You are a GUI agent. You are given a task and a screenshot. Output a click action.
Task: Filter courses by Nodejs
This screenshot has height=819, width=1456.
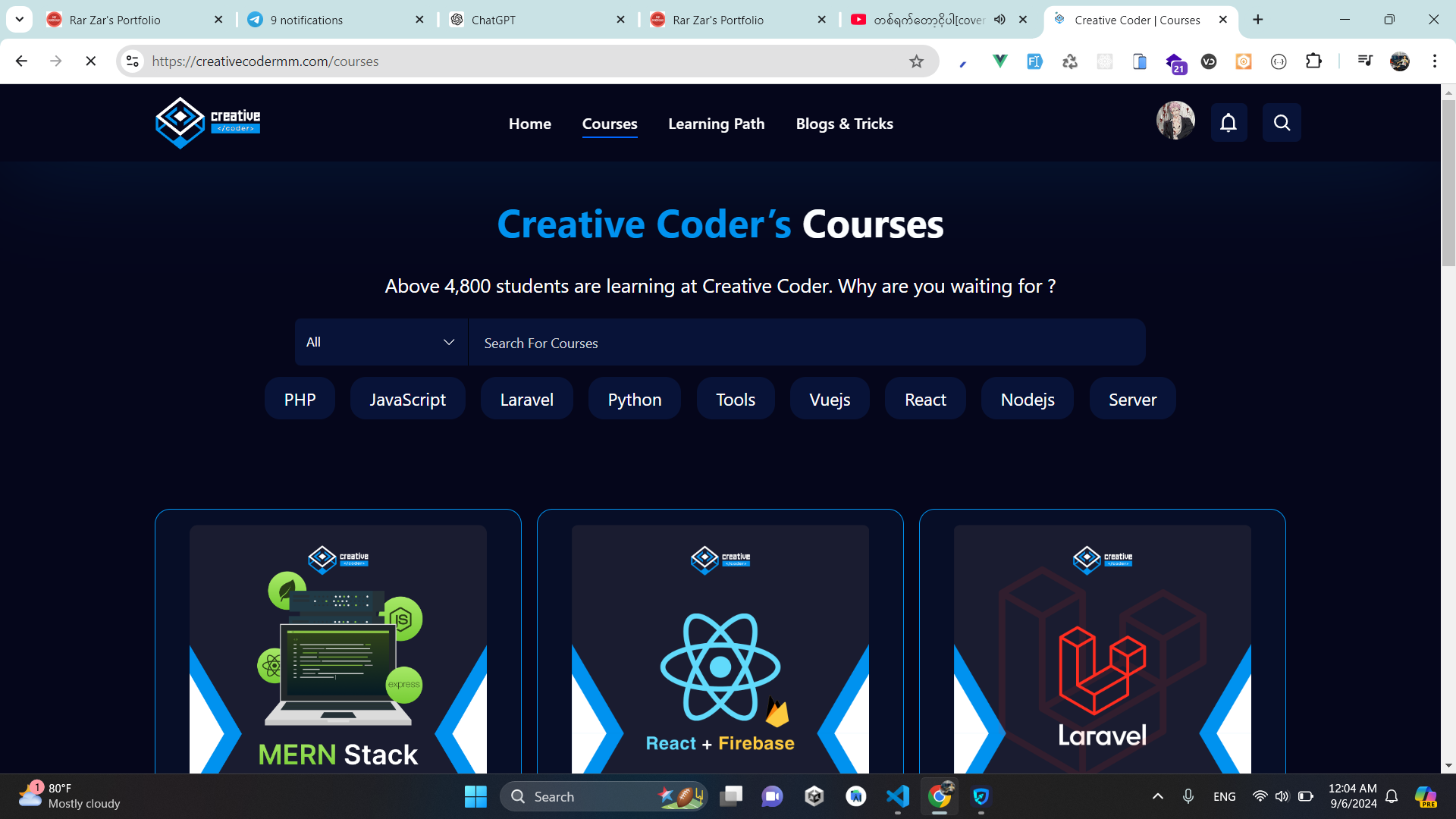1028,399
